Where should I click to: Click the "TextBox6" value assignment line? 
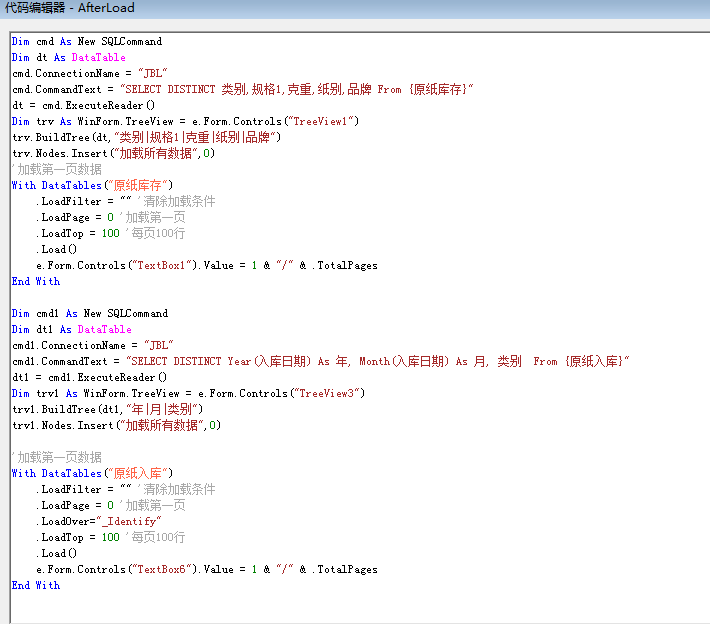point(206,569)
